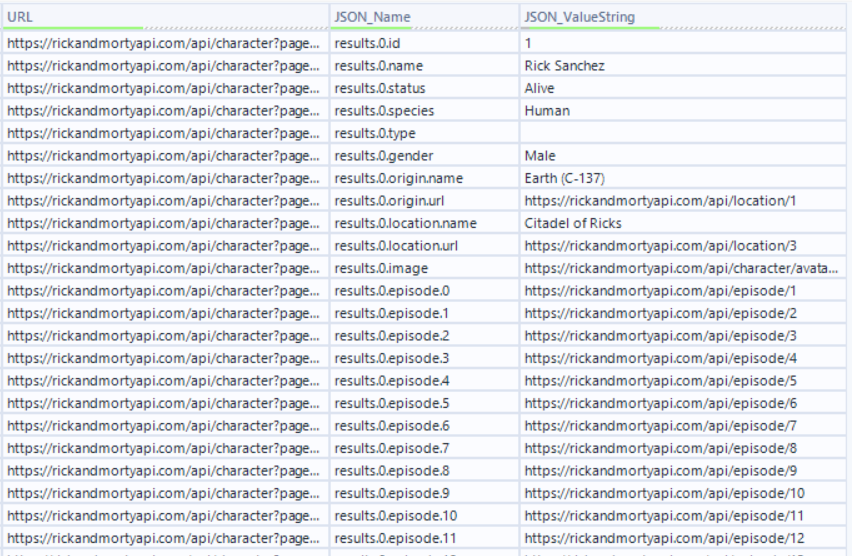Screen dimensions: 852x556
Task: Select the api/episode/7 value cell
Action: tap(683, 427)
